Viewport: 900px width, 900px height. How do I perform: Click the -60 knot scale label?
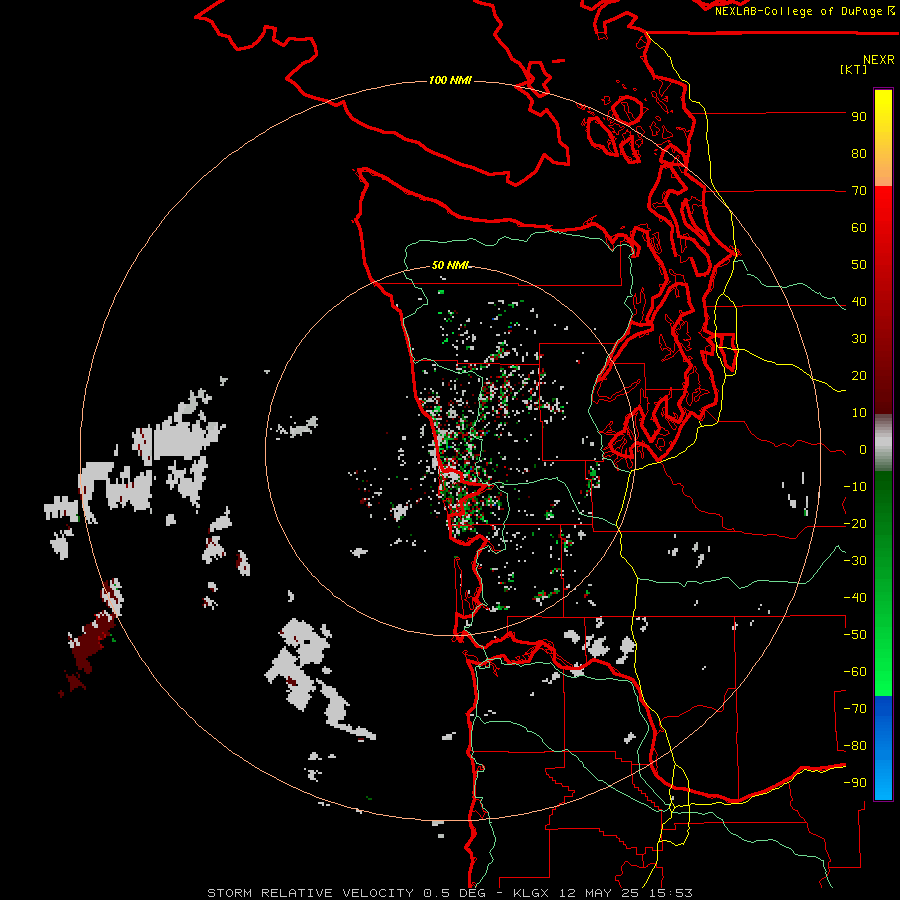855,672
